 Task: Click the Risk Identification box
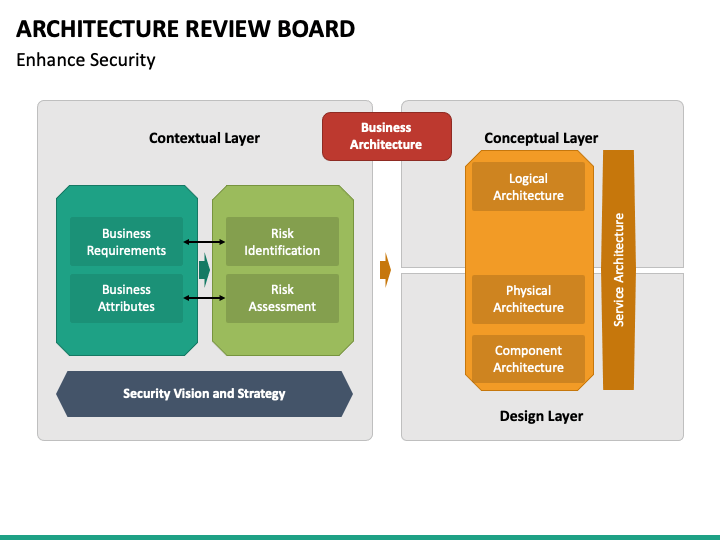click(x=282, y=242)
